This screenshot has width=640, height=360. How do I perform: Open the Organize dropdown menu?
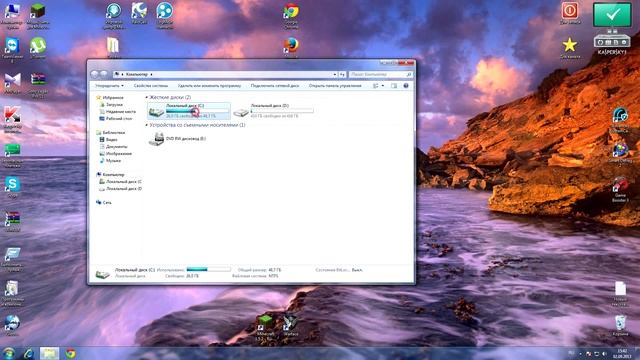[109, 86]
